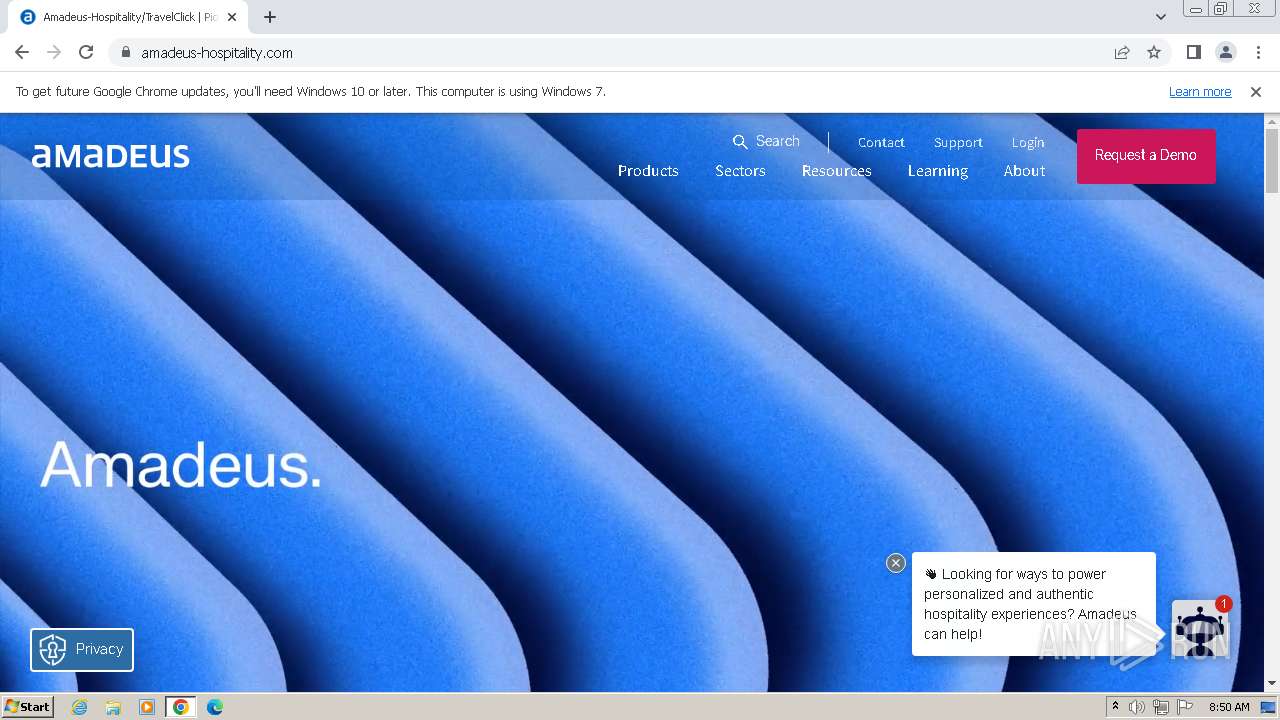Open the Windows Start button

[x=28, y=706]
